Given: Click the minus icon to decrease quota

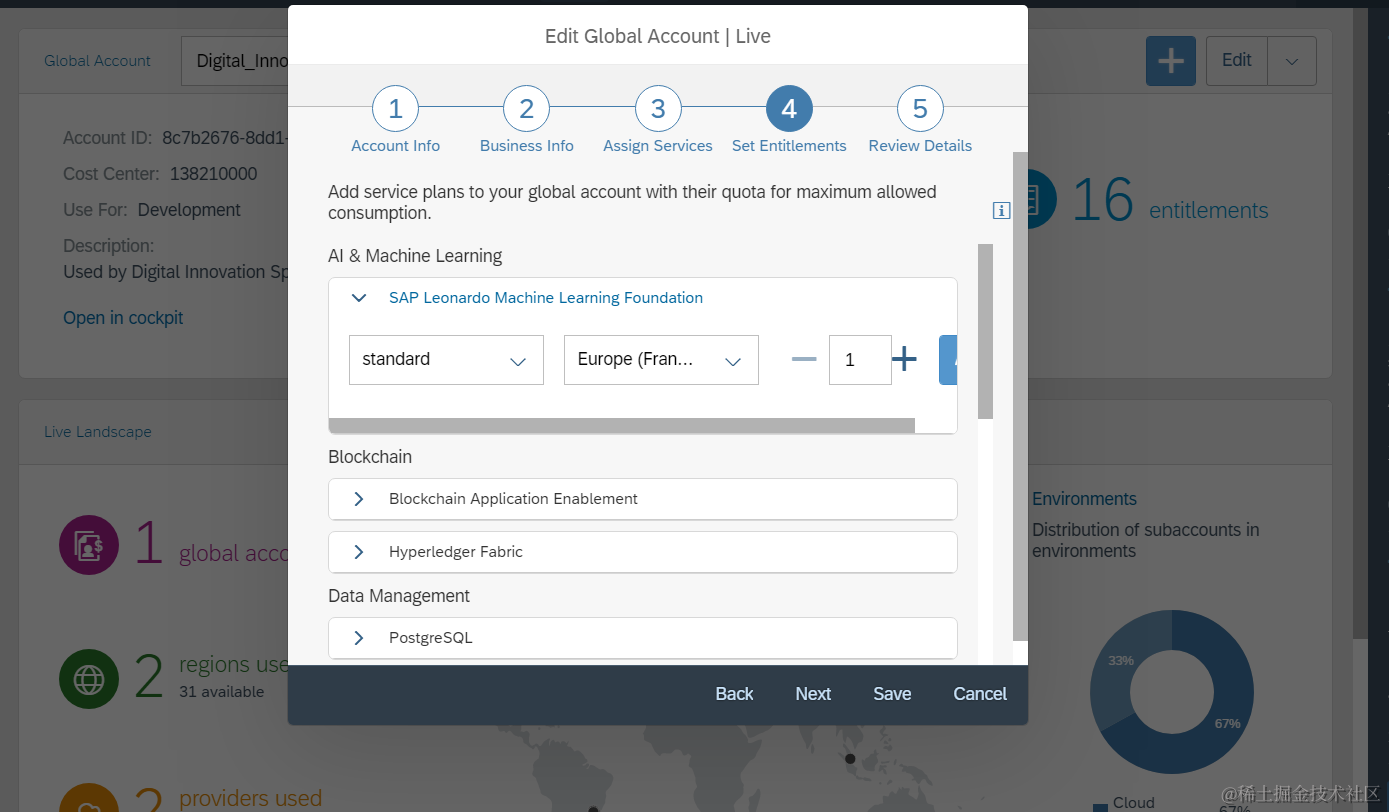Looking at the screenshot, I should point(804,359).
